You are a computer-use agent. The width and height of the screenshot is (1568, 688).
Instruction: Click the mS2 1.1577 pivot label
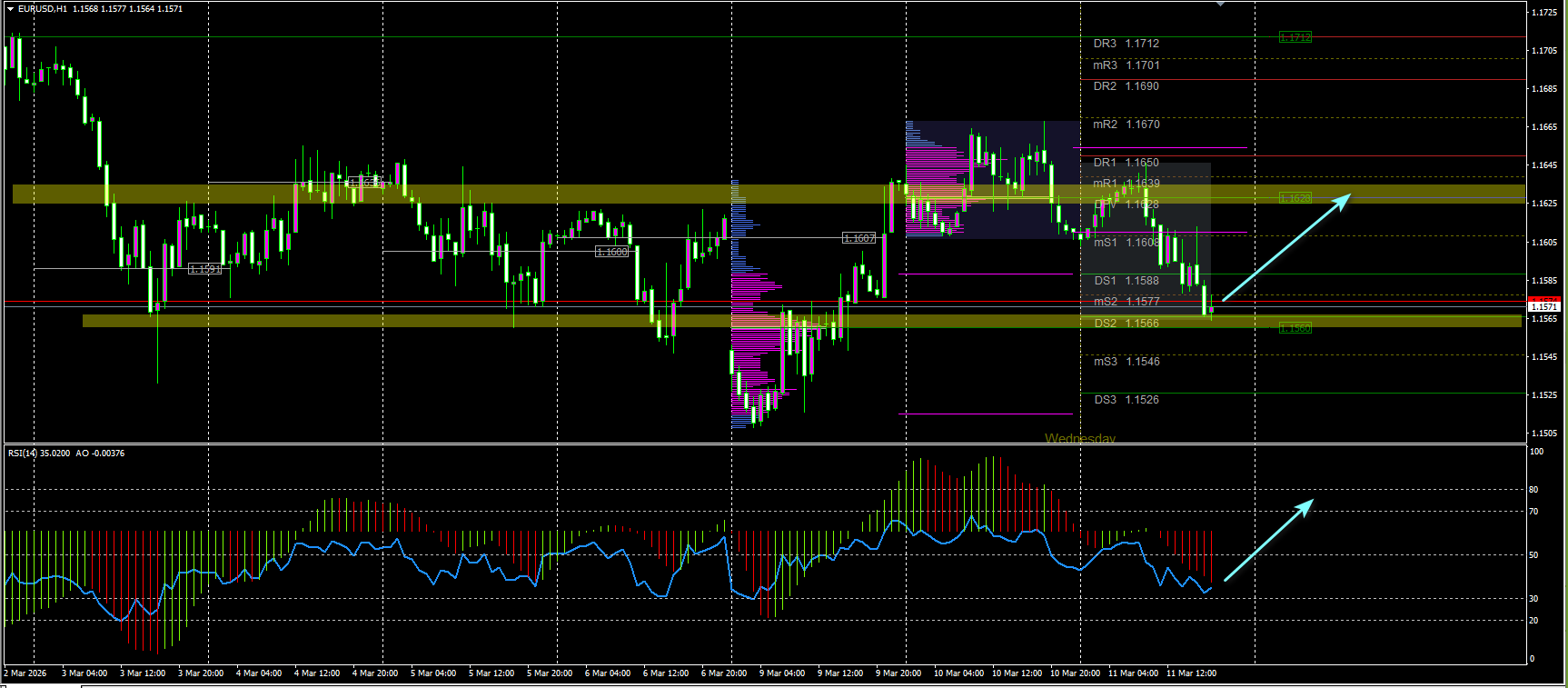[1126, 302]
